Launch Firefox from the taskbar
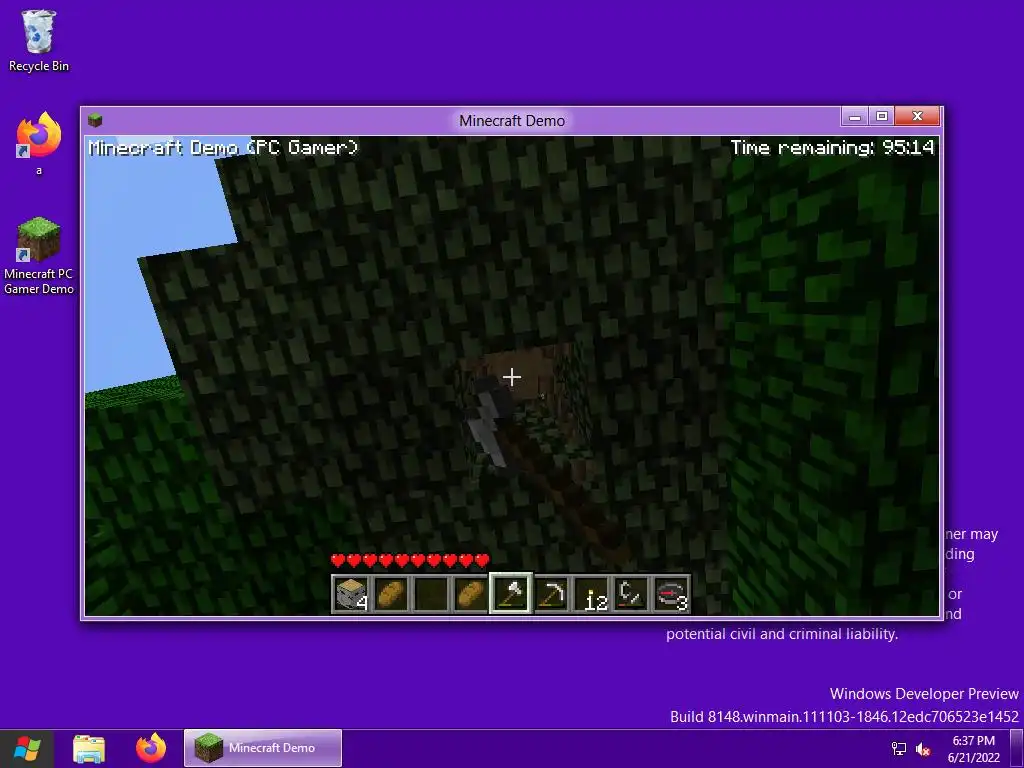Image resolution: width=1024 pixels, height=768 pixels. (151, 748)
